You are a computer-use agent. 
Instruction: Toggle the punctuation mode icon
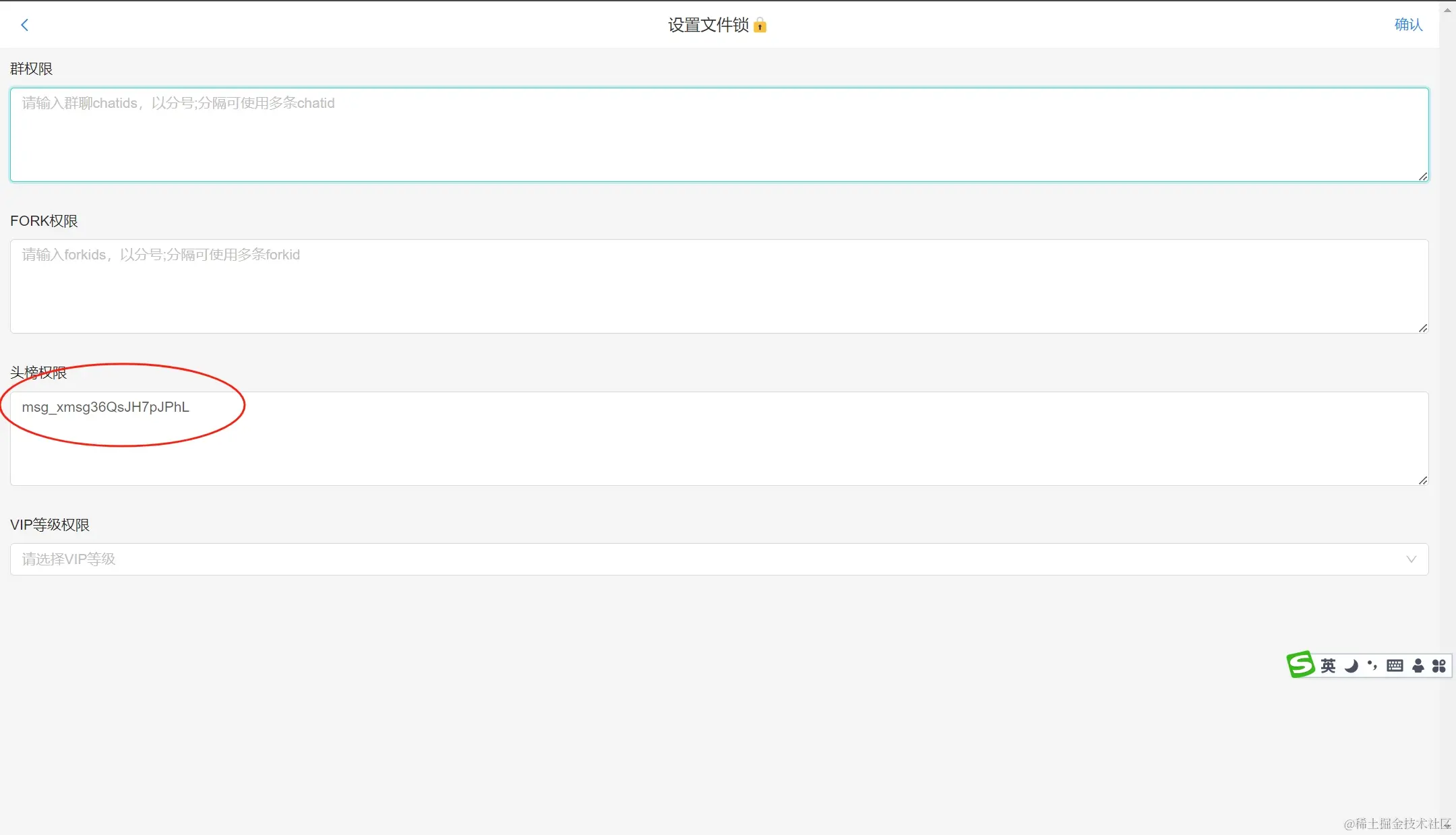pyautogui.click(x=1372, y=666)
